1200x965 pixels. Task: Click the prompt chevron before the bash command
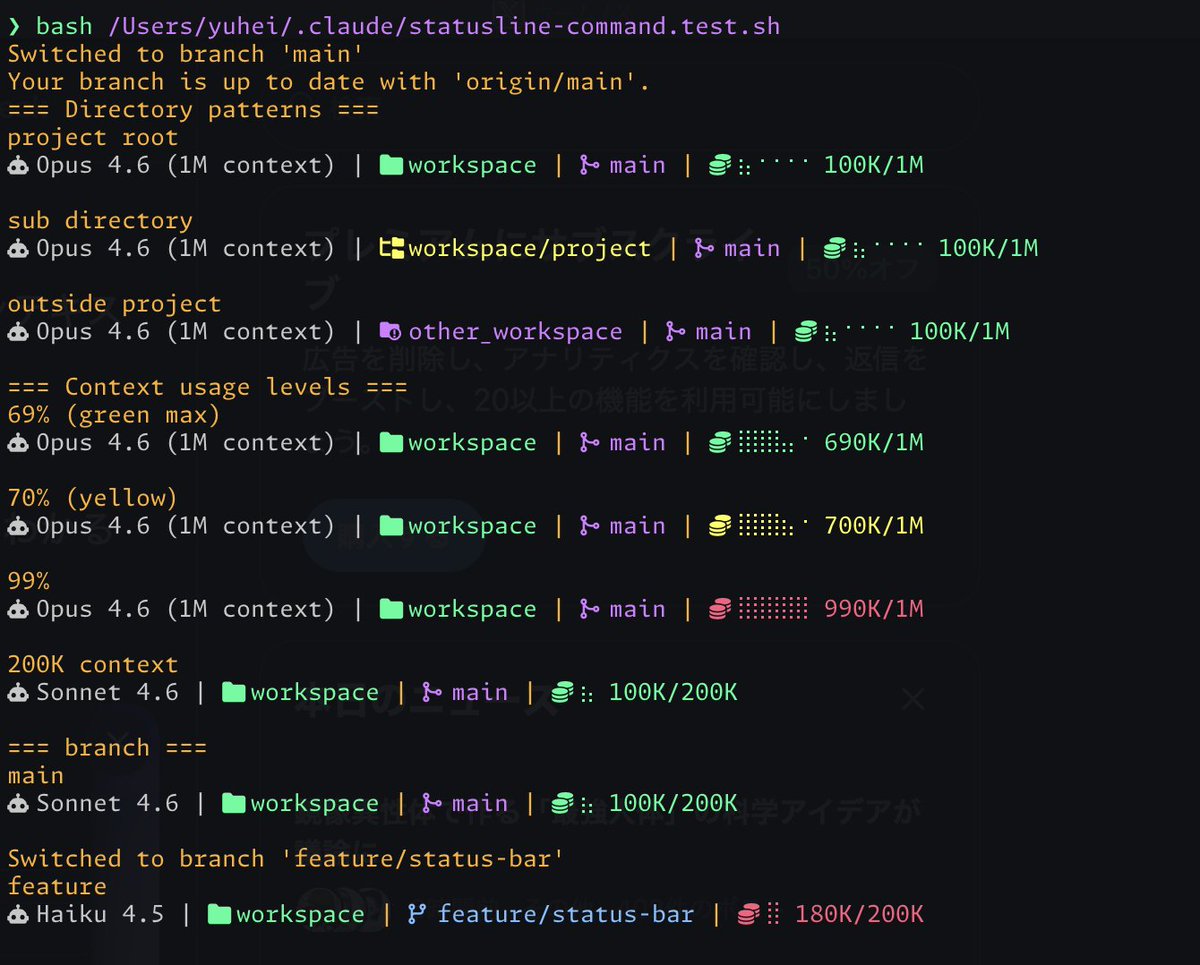click(x=14, y=27)
